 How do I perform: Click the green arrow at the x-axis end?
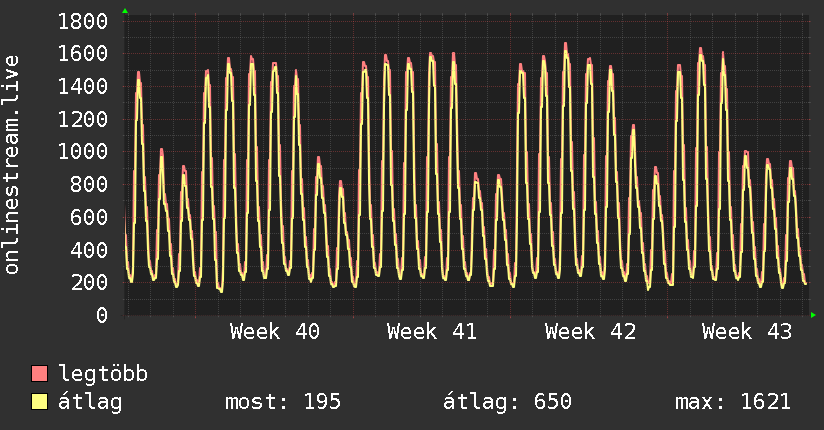pyautogui.click(x=813, y=315)
